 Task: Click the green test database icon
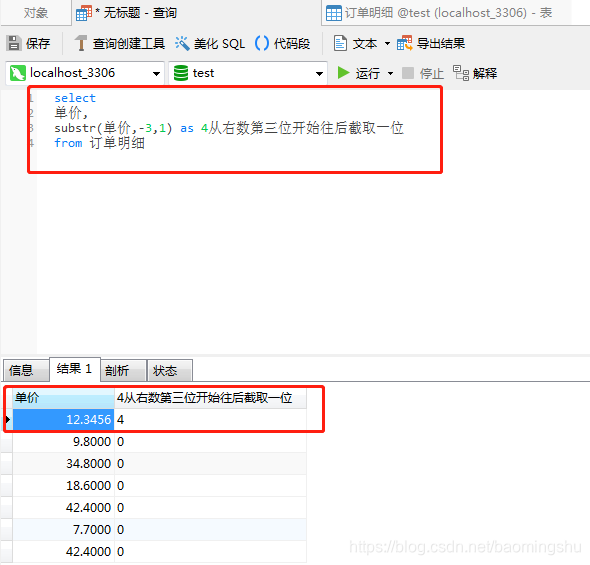pyautogui.click(x=181, y=73)
